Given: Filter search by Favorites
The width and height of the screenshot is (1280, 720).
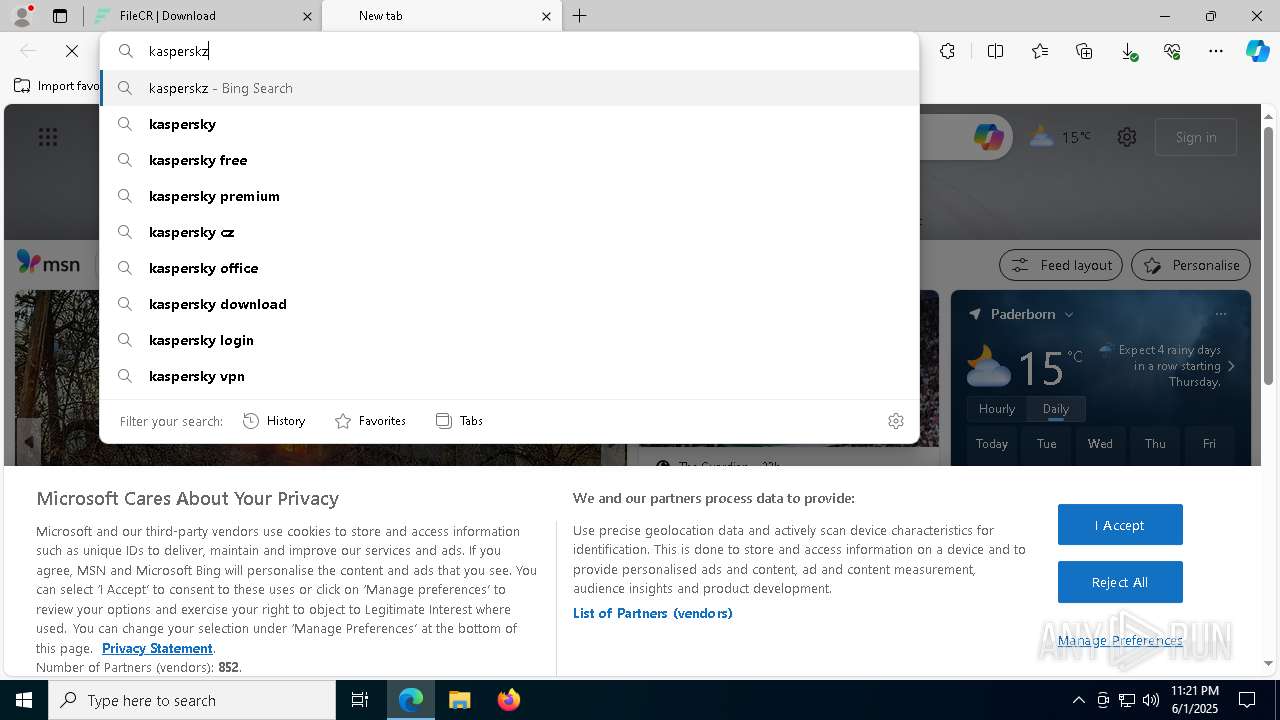Looking at the screenshot, I should pyautogui.click(x=370, y=421).
